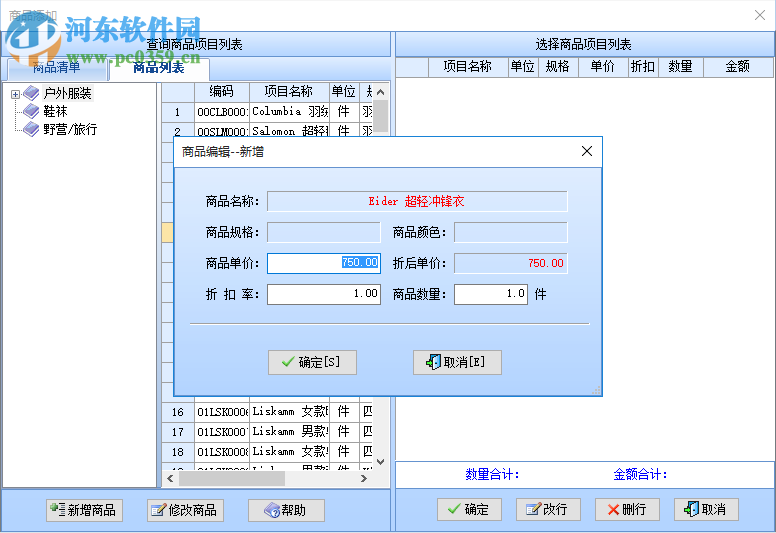Cancel with 取消[E] in edit dialog

[x=457, y=362]
